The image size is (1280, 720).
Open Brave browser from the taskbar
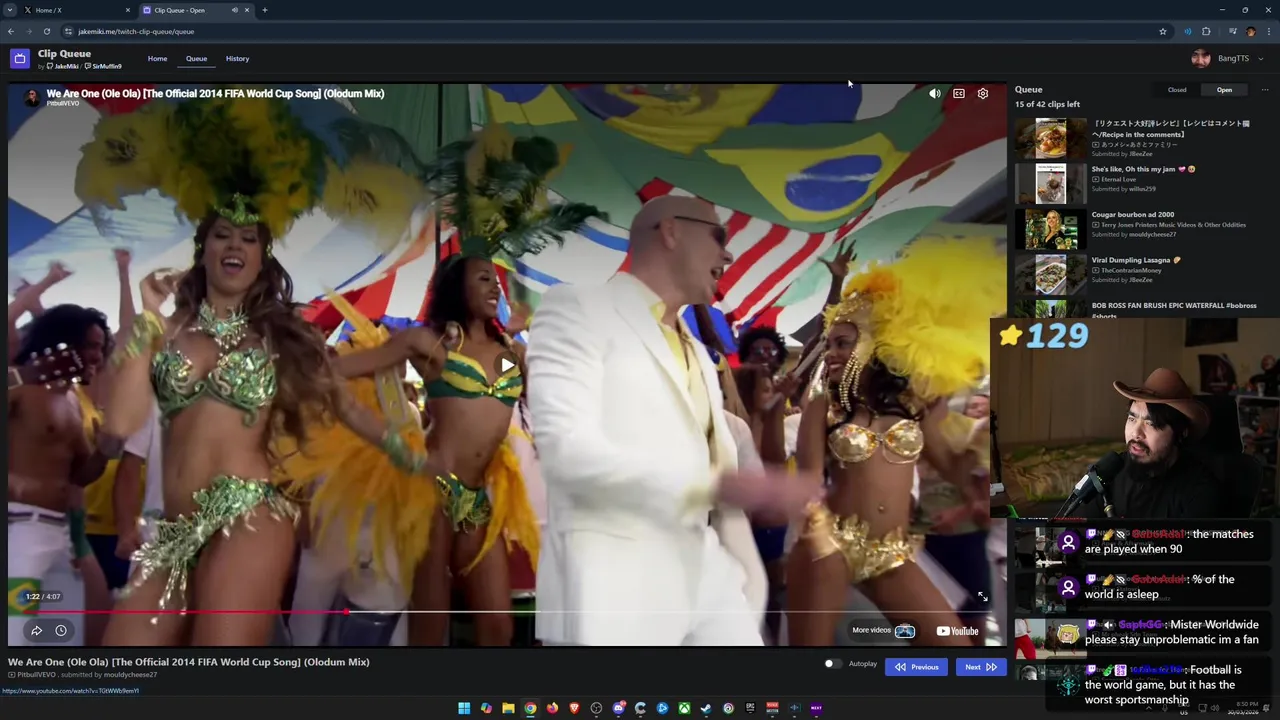click(574, 708)
